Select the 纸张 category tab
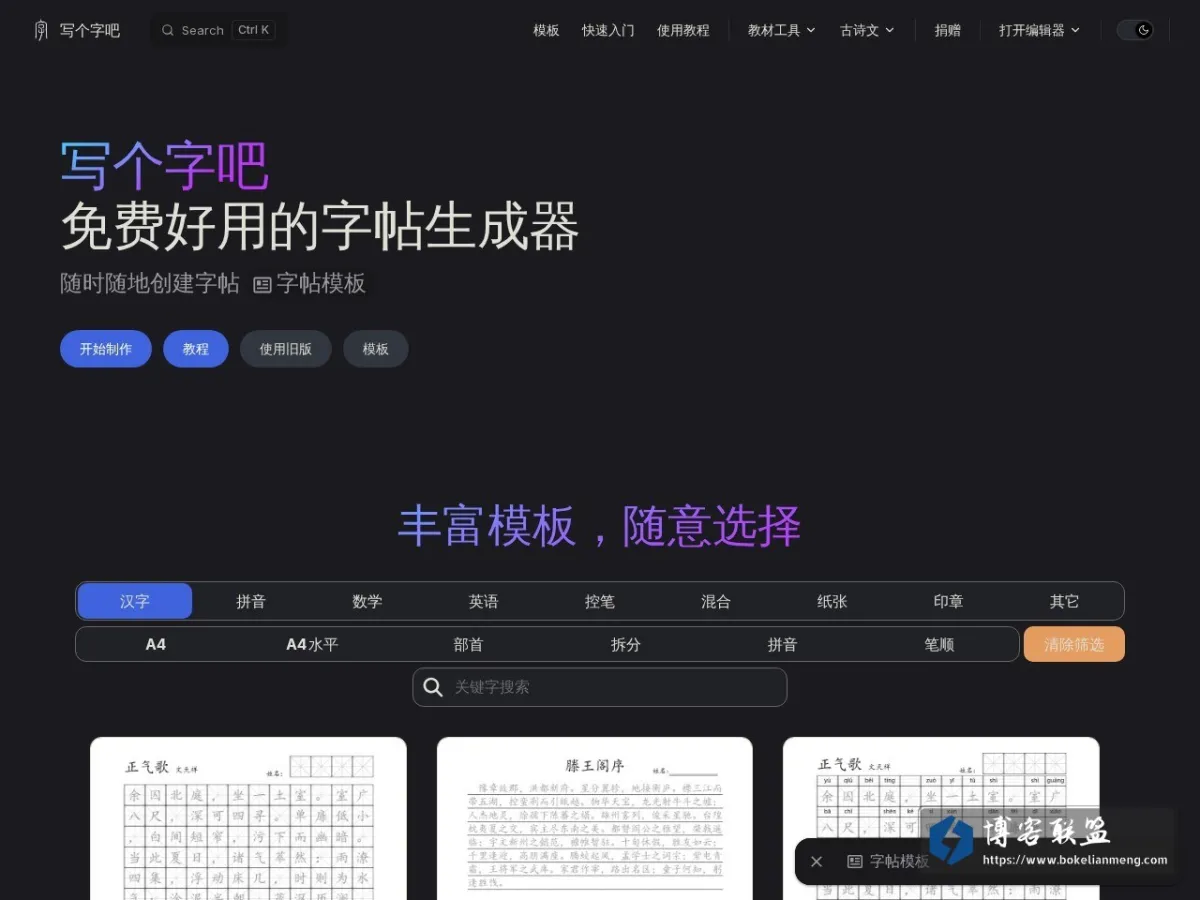Screen dimensions: 1200x900 point(832,601)
